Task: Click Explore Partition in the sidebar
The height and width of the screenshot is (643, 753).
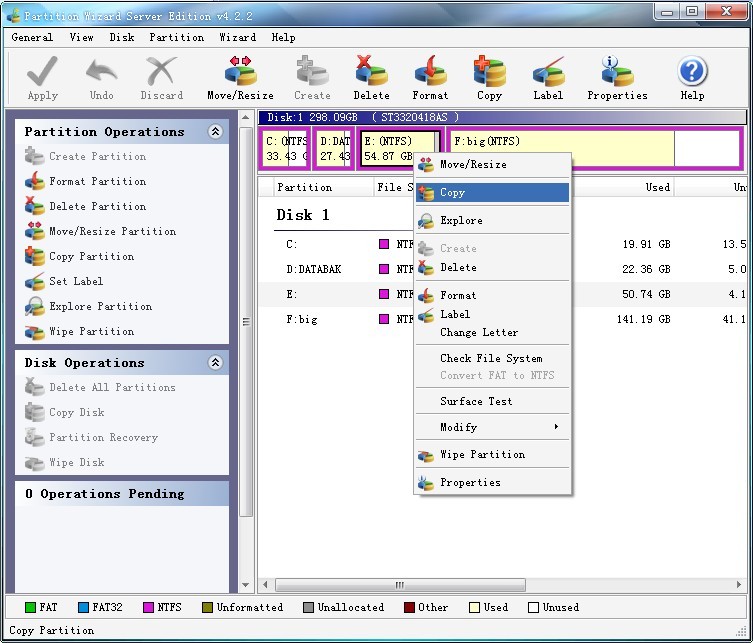Action: tap(88, 306)
